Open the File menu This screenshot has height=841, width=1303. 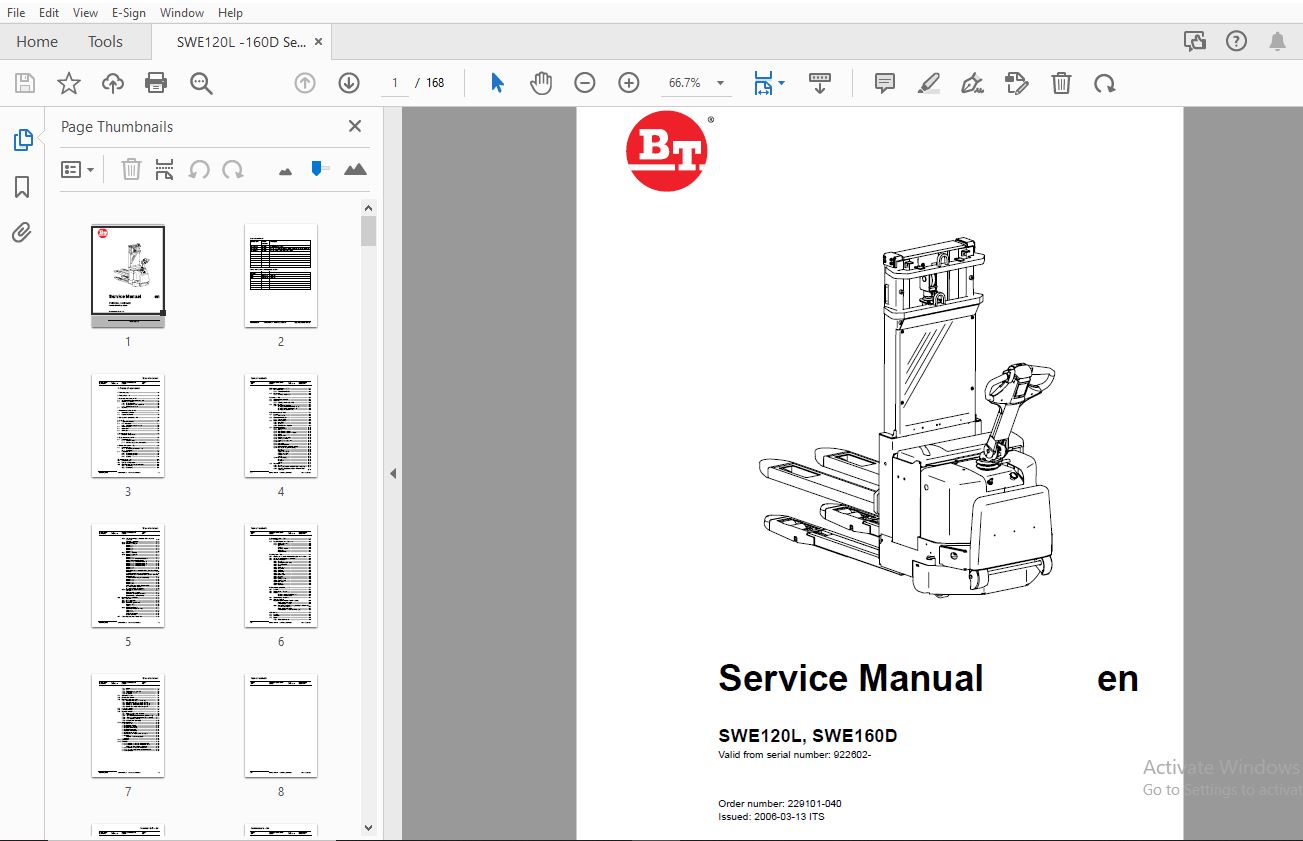[16, 13]
